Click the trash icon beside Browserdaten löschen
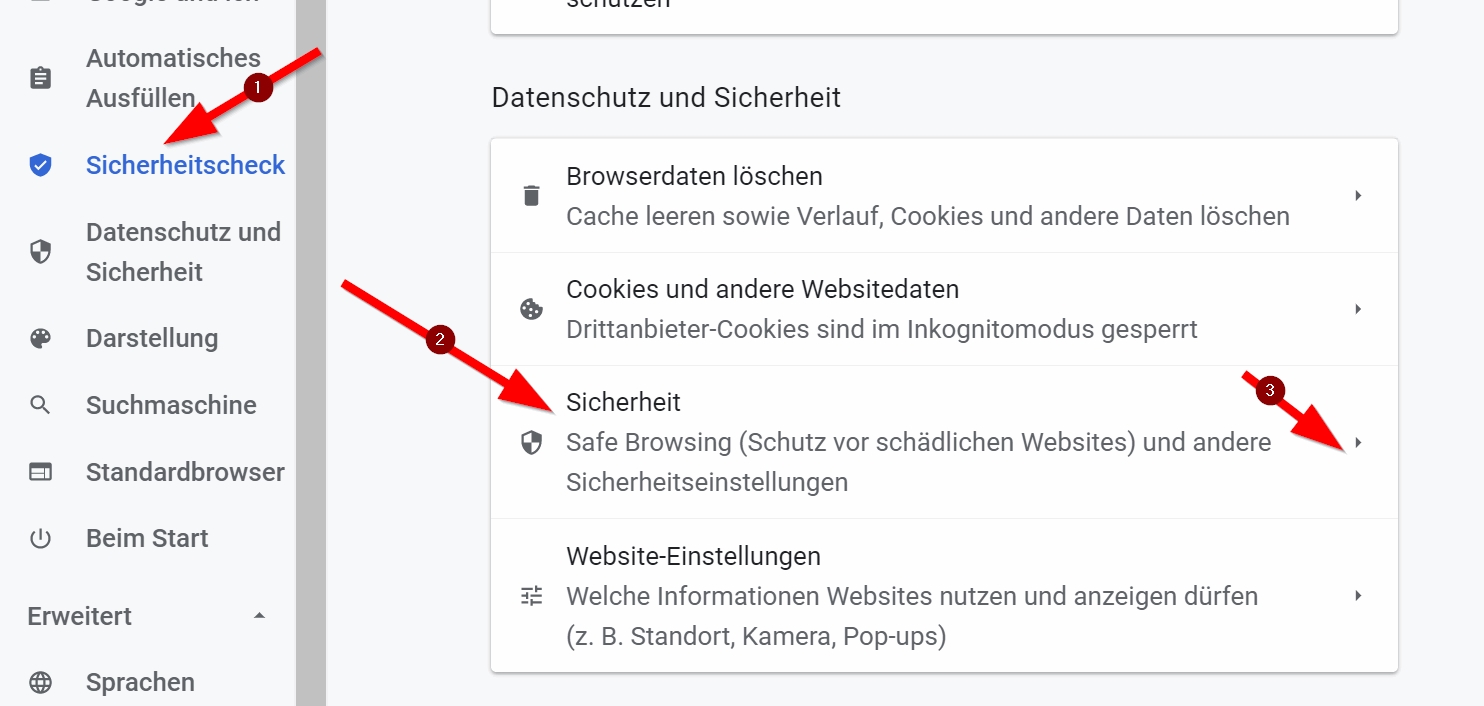1484x706 pixels. point(531,196)
